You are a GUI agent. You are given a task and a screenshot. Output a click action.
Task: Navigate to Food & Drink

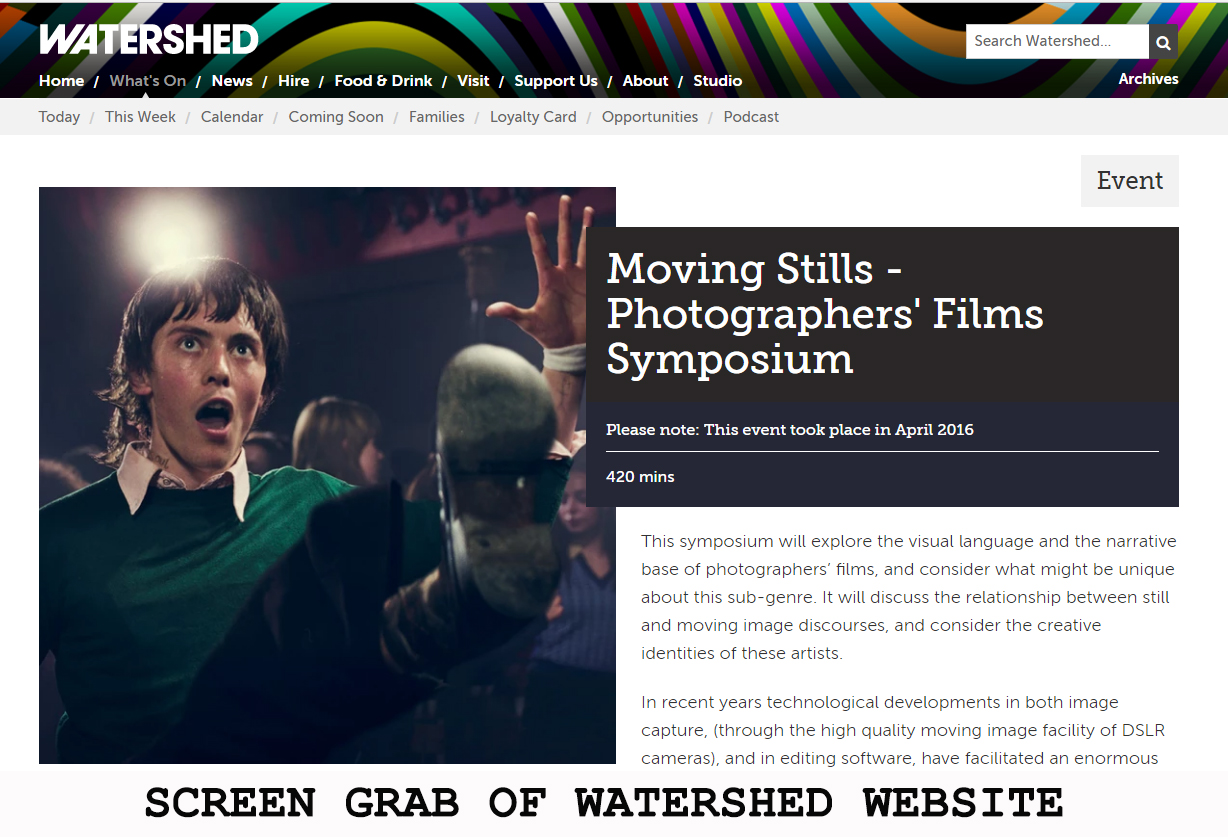383,81
